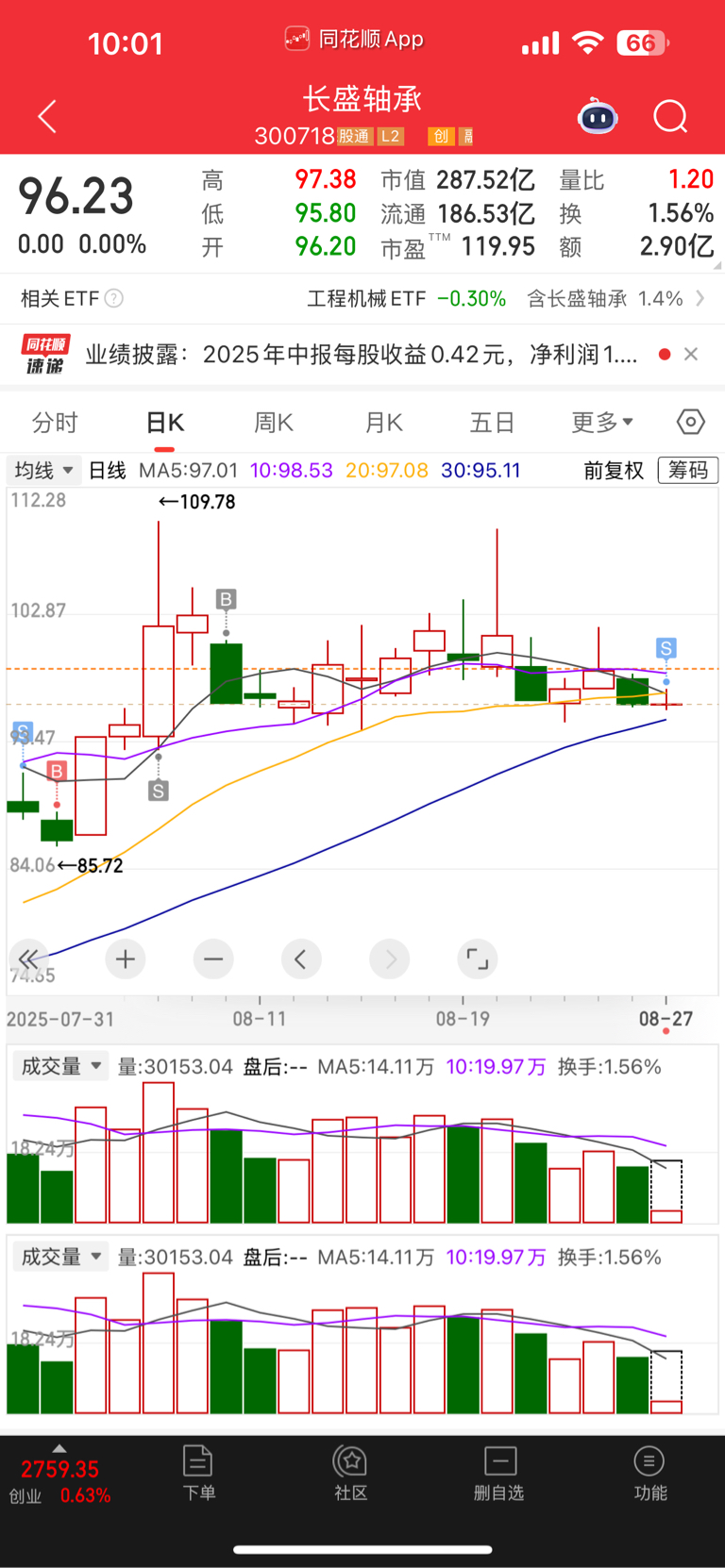Dismiss the news banner with X
The image size is (725, 1568).
pyautogui.click(x=691, y=354)
